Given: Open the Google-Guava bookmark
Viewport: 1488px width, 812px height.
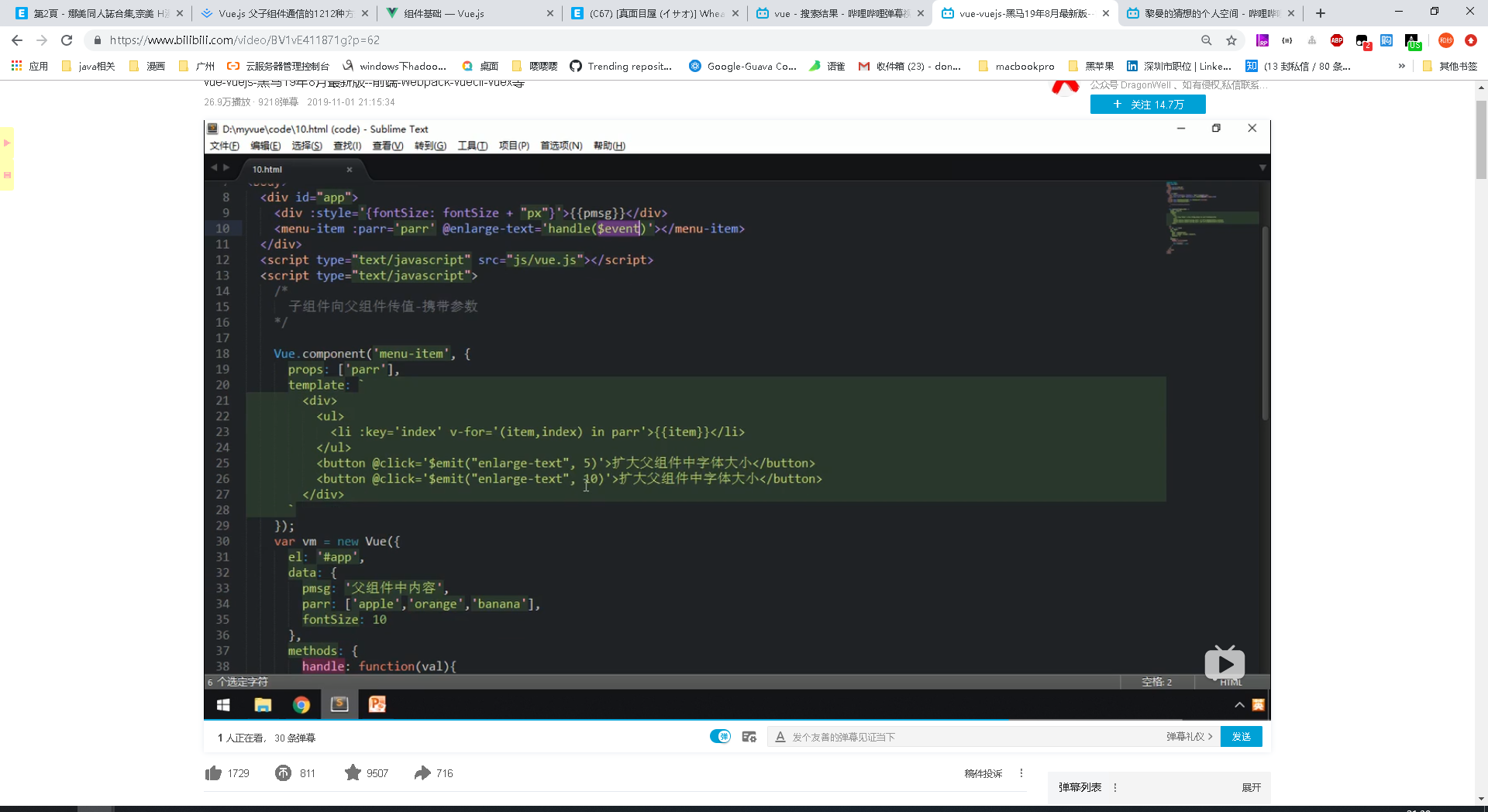Looking at the screenshot, I should [742, 66].
